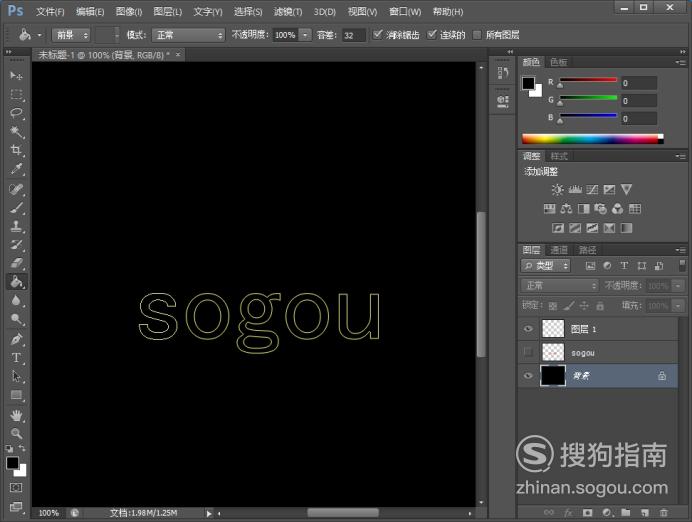Screen dimensions: 692x522
Task: Switch to the 样式 tab
Action: (x=559, y=156)
